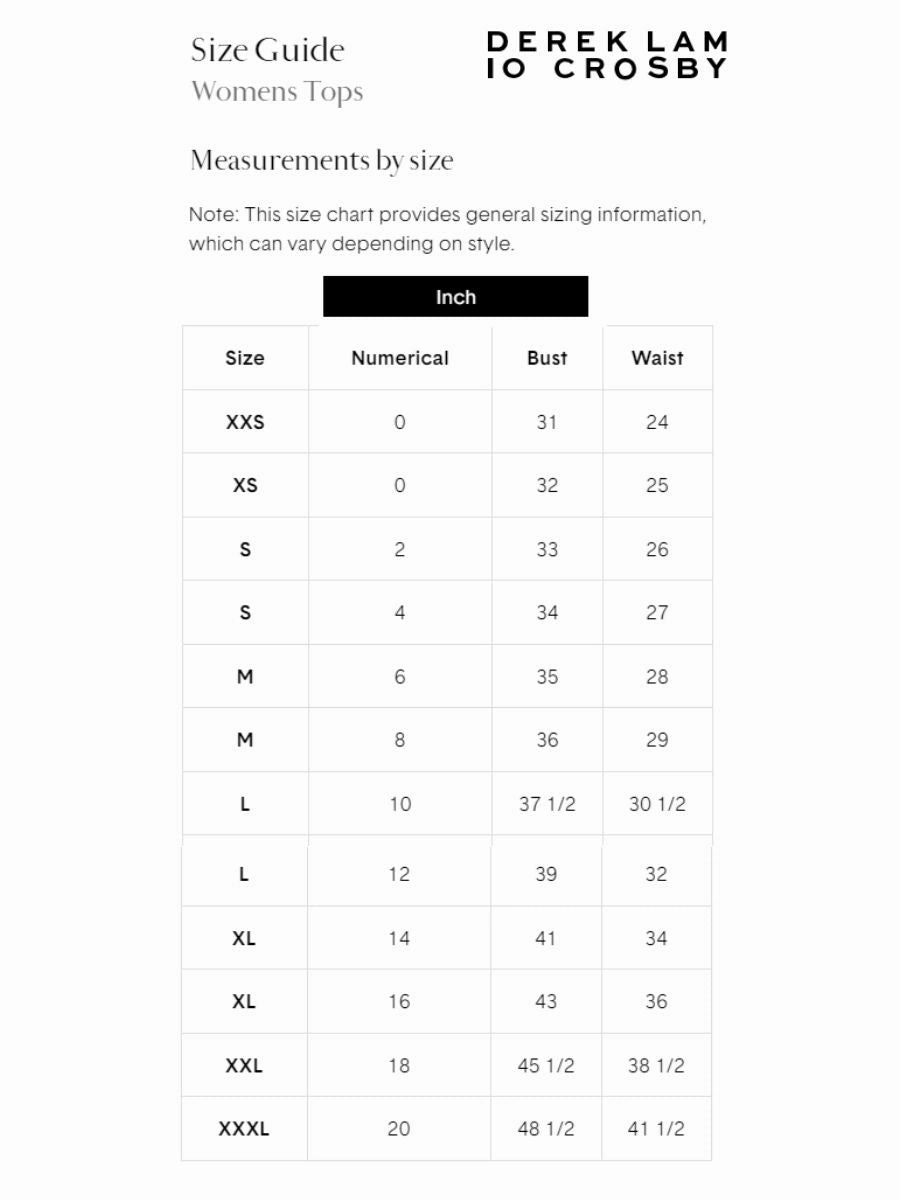Select bust value 37 1/2 cell

pos(547,804)
